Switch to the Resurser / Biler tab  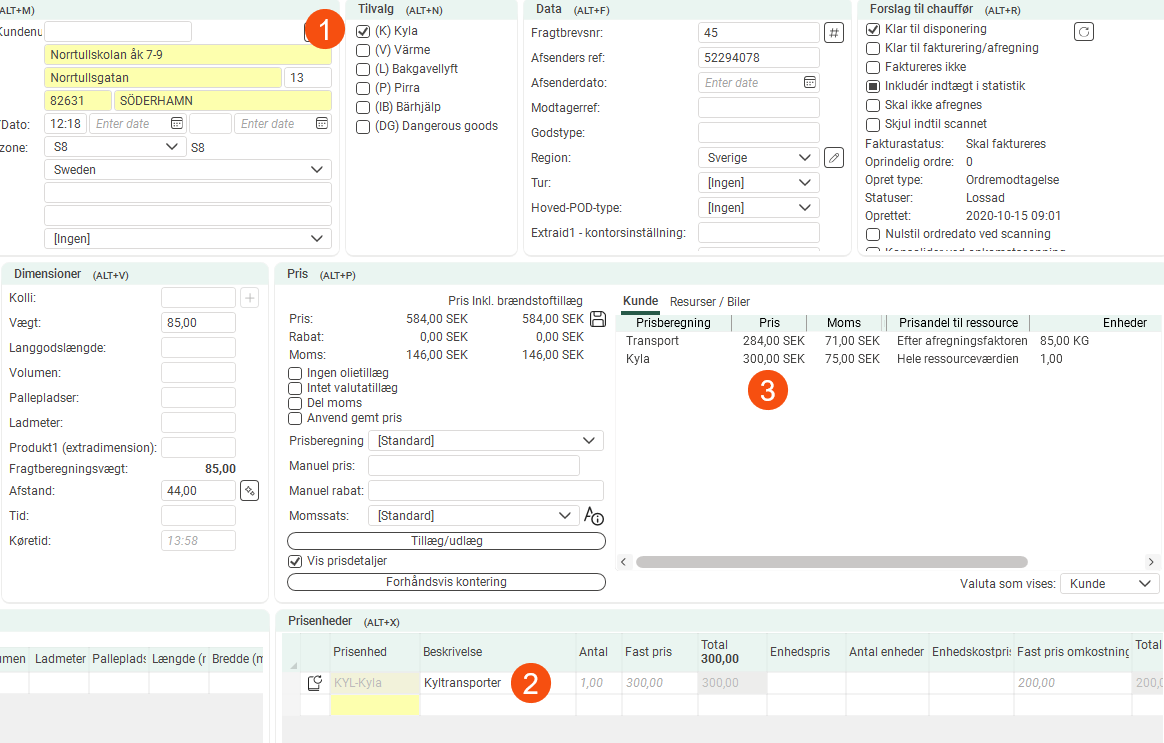(709, 302)
